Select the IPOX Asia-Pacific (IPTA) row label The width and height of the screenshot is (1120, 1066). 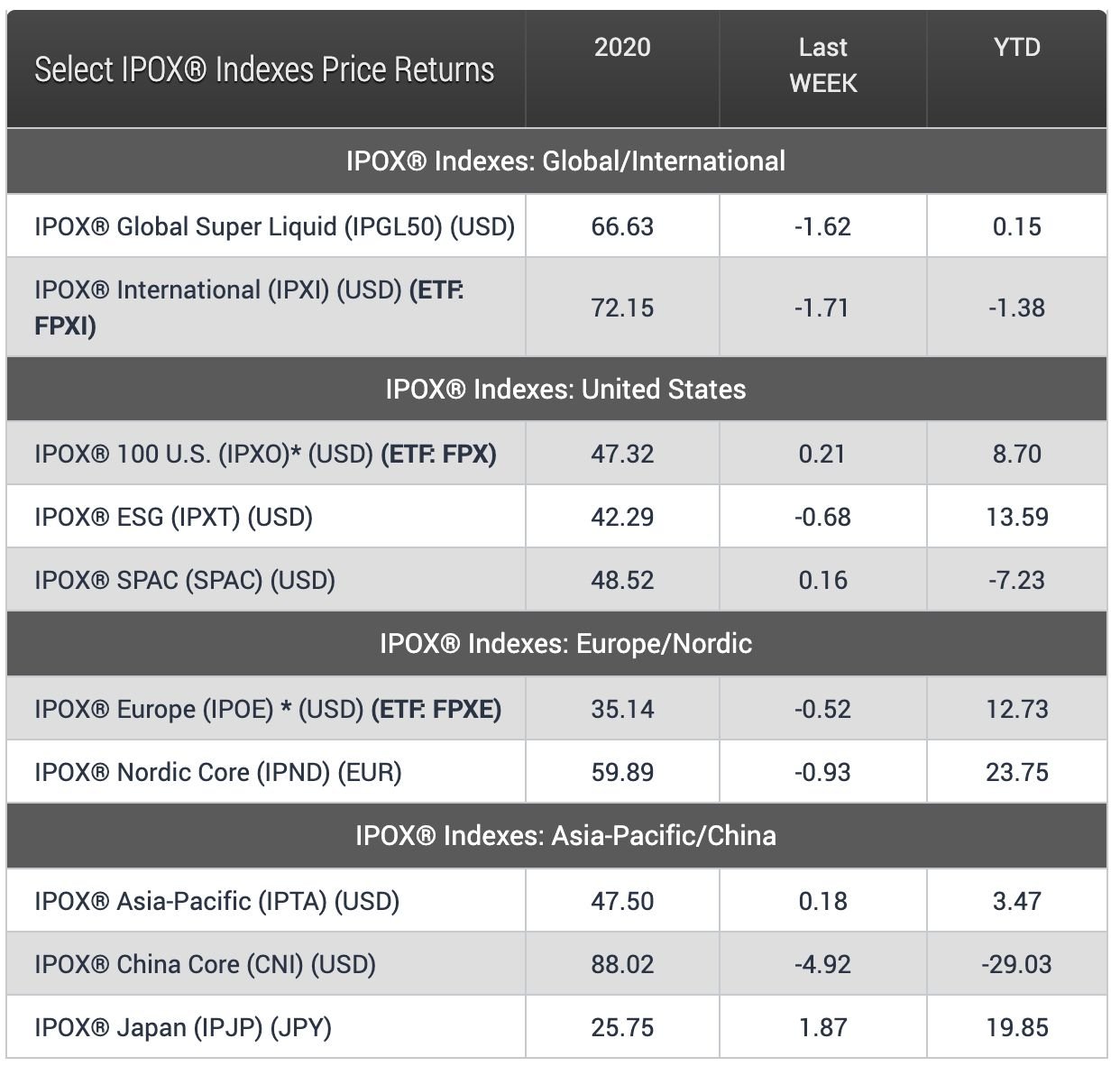(216, 901)
